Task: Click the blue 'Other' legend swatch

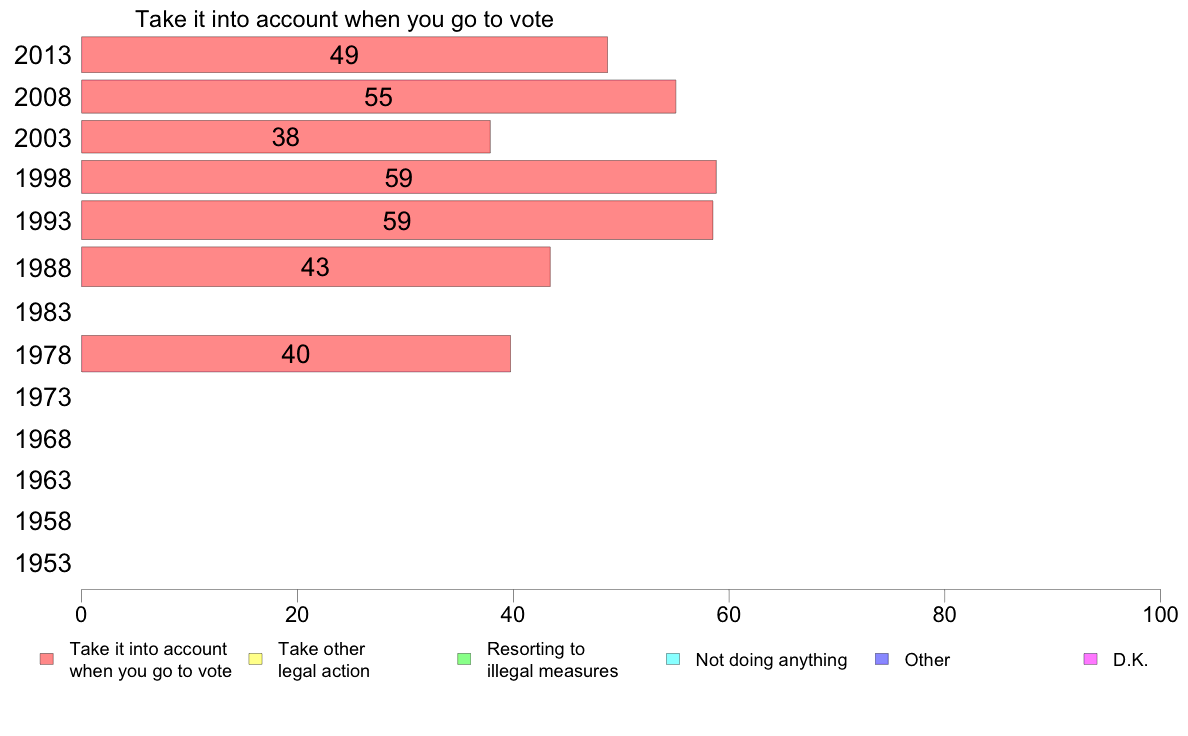Action: pos(882,659)
